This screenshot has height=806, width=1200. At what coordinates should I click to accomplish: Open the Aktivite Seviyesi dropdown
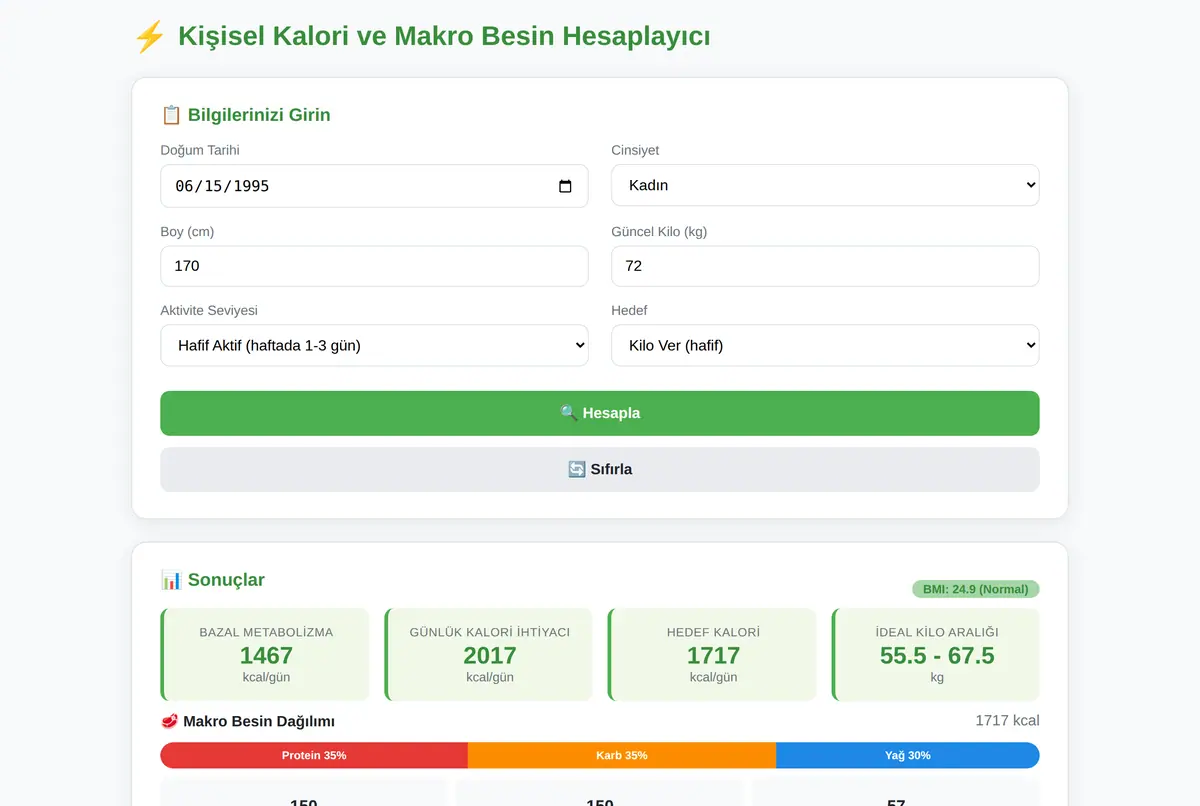[x=374, y=345]
